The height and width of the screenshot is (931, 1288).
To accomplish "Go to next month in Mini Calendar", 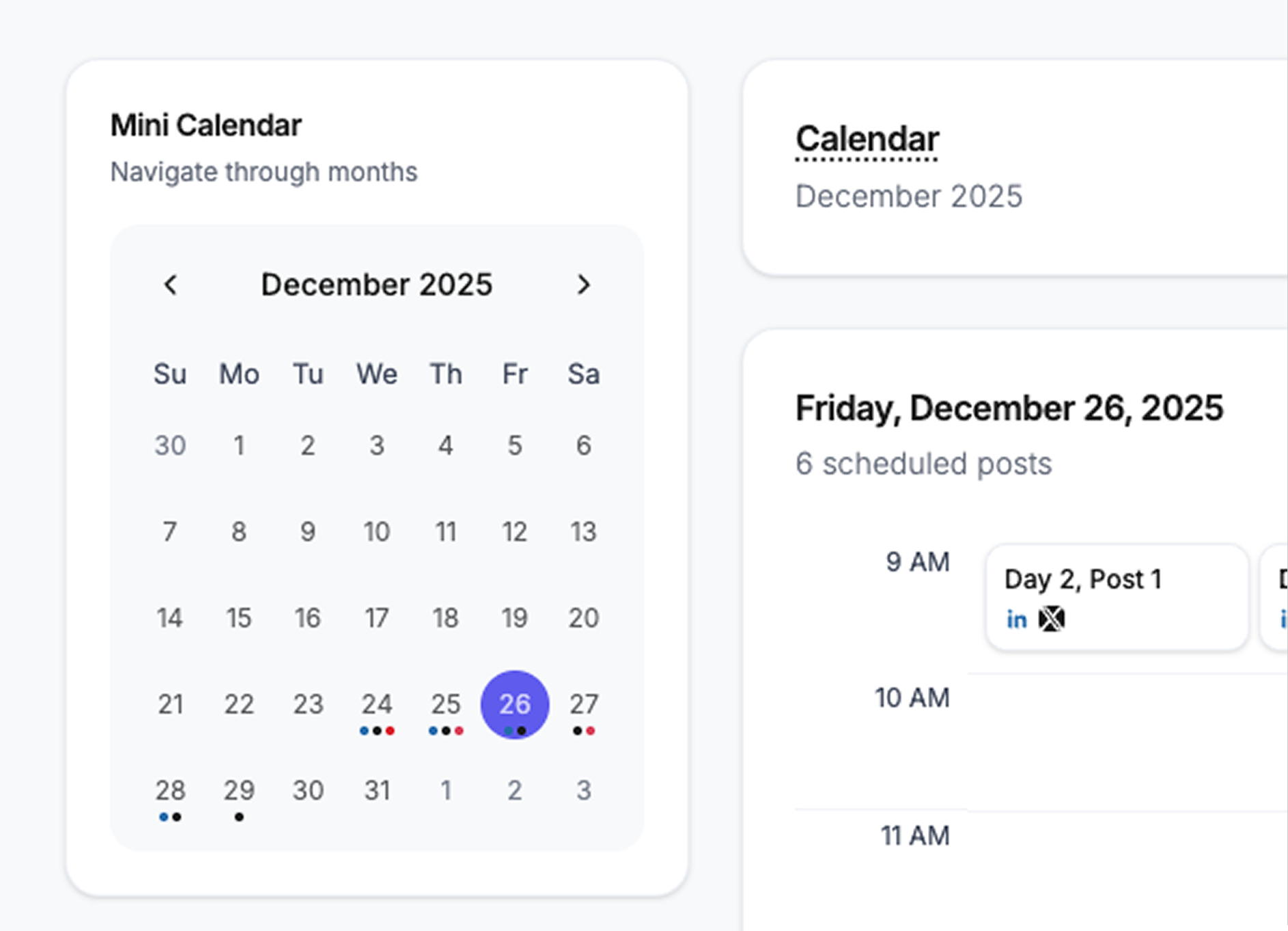I will click(583, 285).
